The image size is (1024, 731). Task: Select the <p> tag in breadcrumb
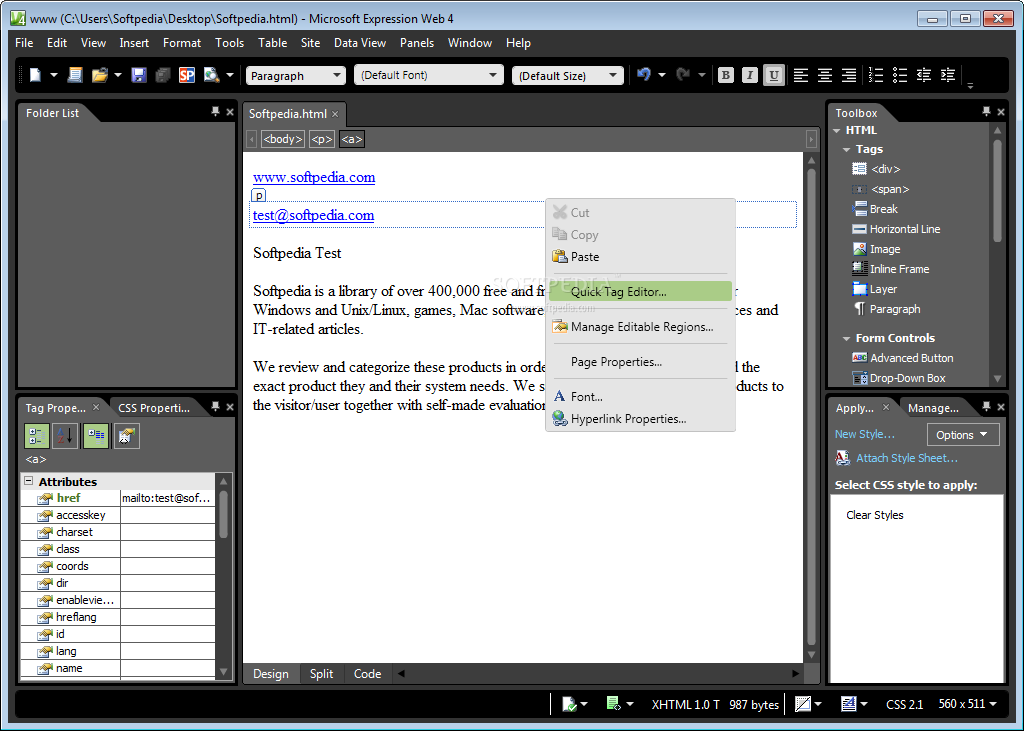[x=322, y=139]
